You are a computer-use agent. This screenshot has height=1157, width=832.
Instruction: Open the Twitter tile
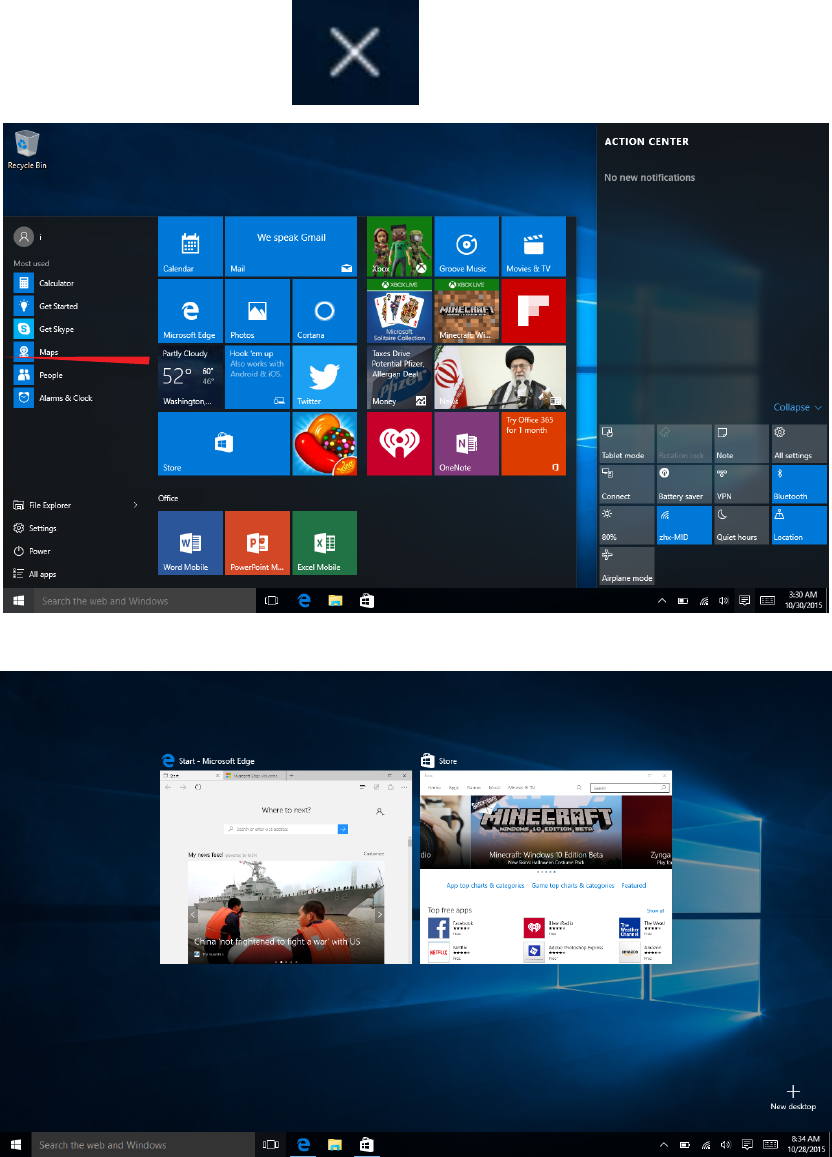pyautogui.click(x=325, y=377)
